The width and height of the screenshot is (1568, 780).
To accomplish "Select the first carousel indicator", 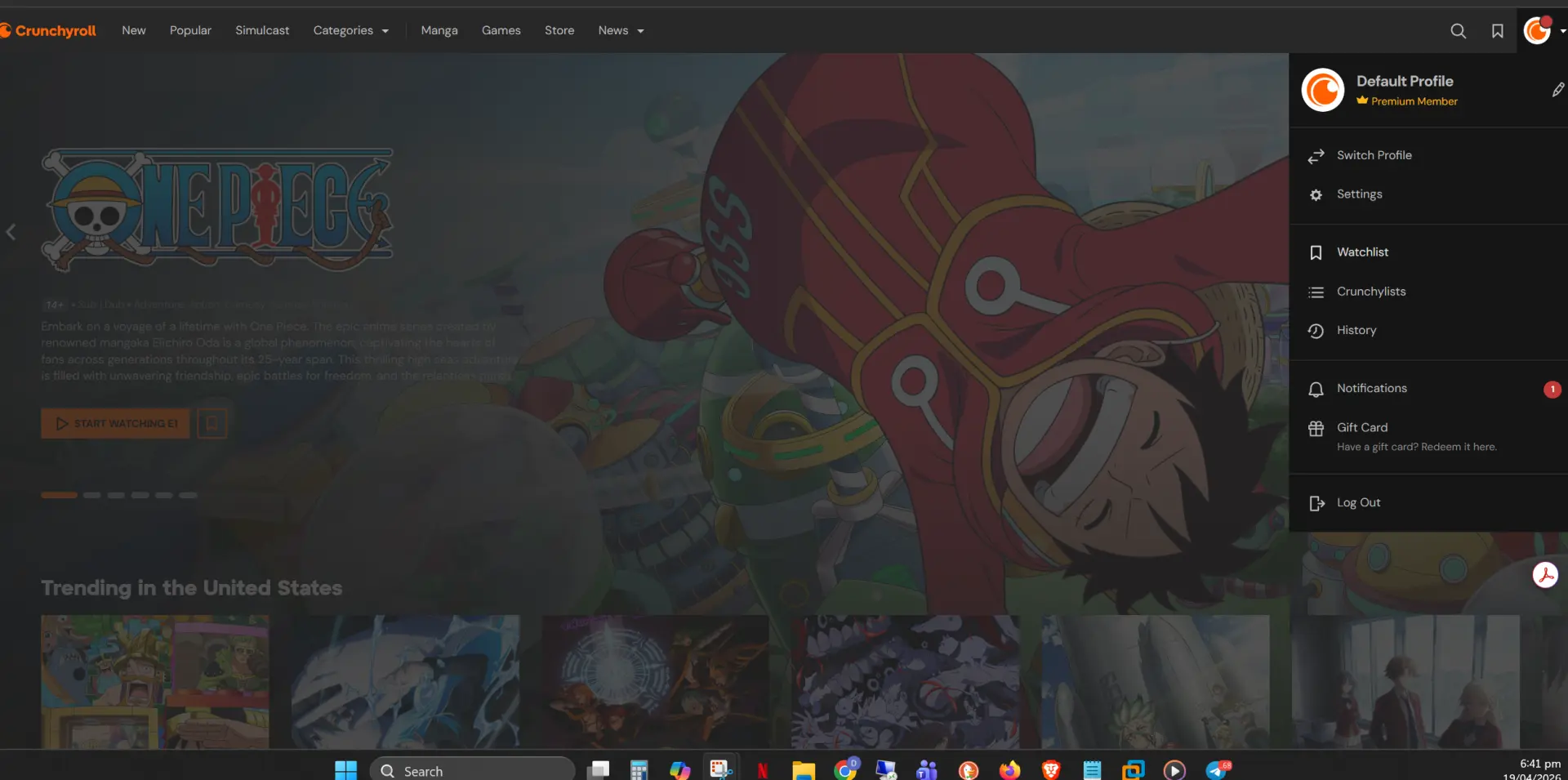I will (60, 495).
